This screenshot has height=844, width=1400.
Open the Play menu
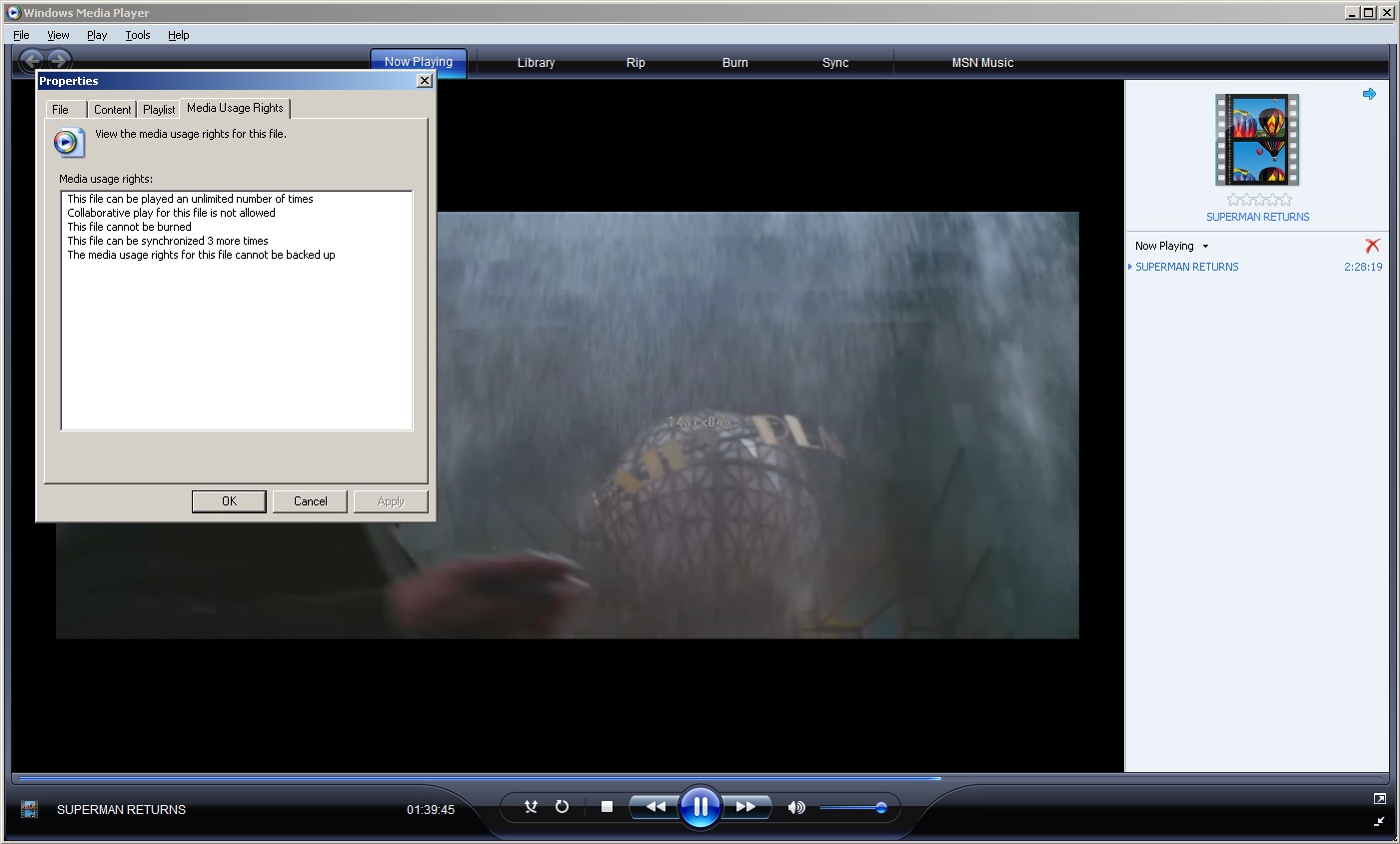pyautogui.click(x=97, y=35)
